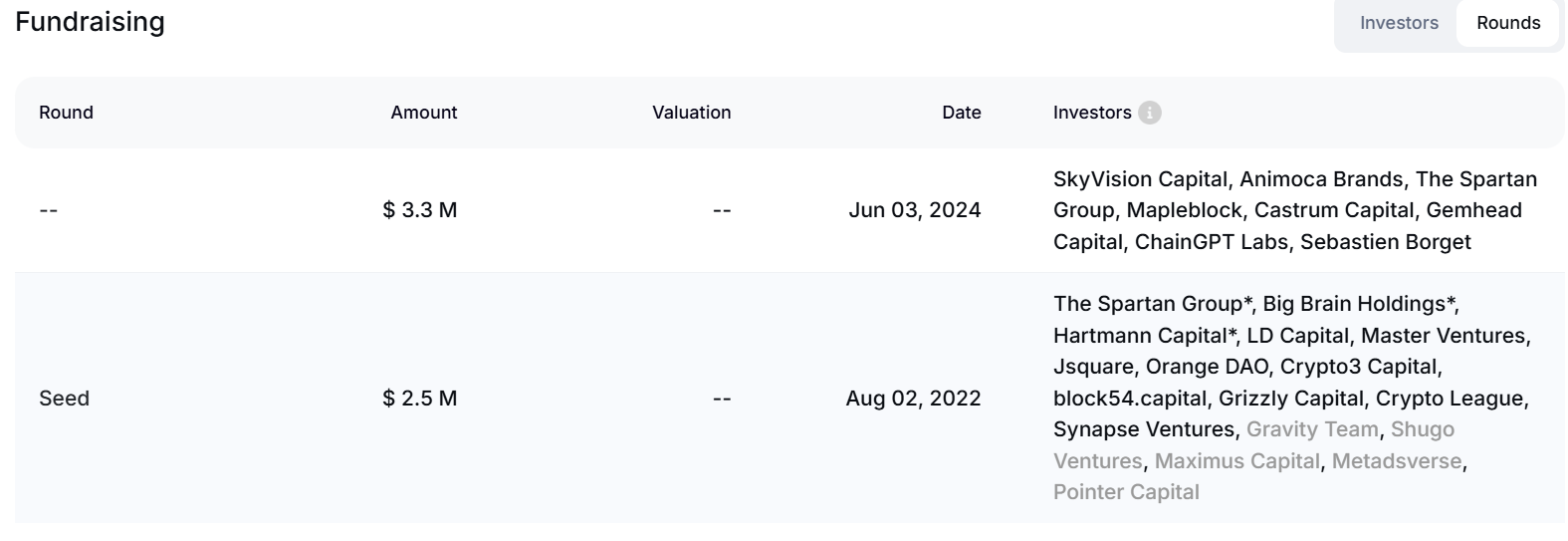Click the Hartmann Capital link

(x=1145, y=336)
